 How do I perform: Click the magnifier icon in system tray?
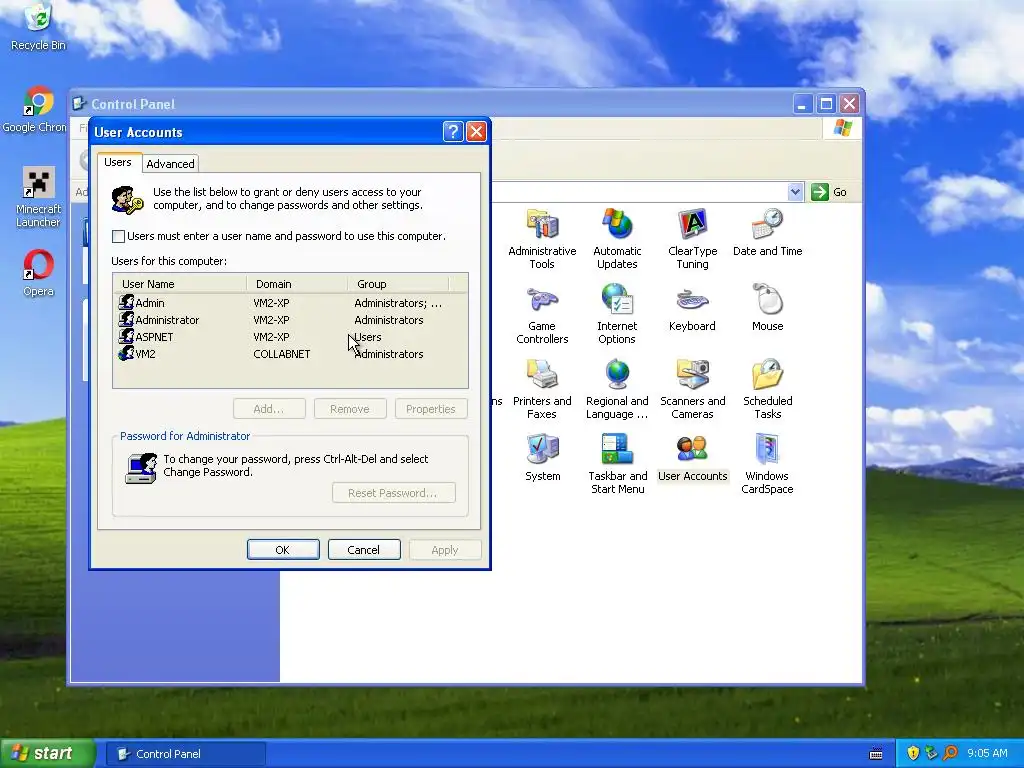coord(950,753)
